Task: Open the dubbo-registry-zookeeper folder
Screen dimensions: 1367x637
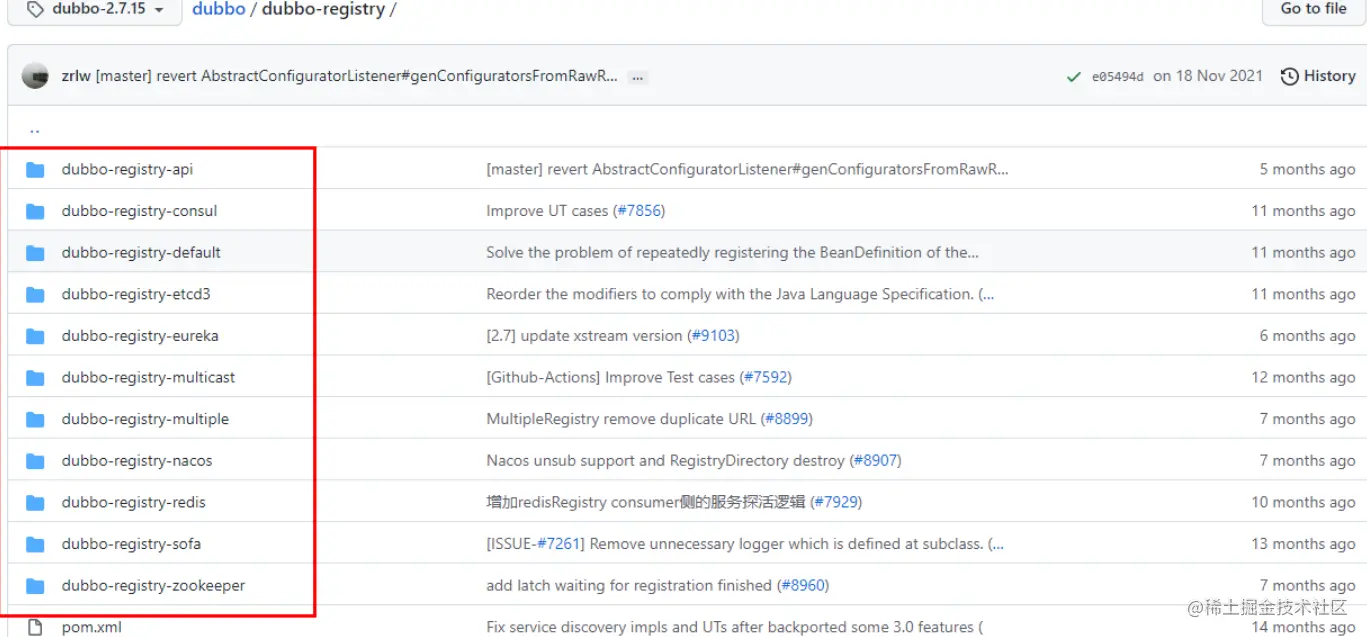Action: (153, 585)
